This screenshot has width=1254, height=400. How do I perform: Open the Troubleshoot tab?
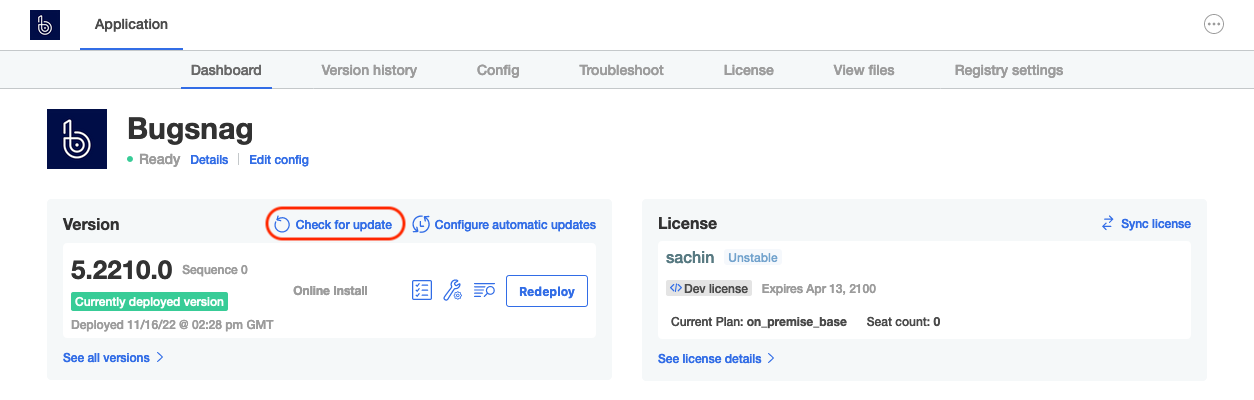[x=621, y=70]
